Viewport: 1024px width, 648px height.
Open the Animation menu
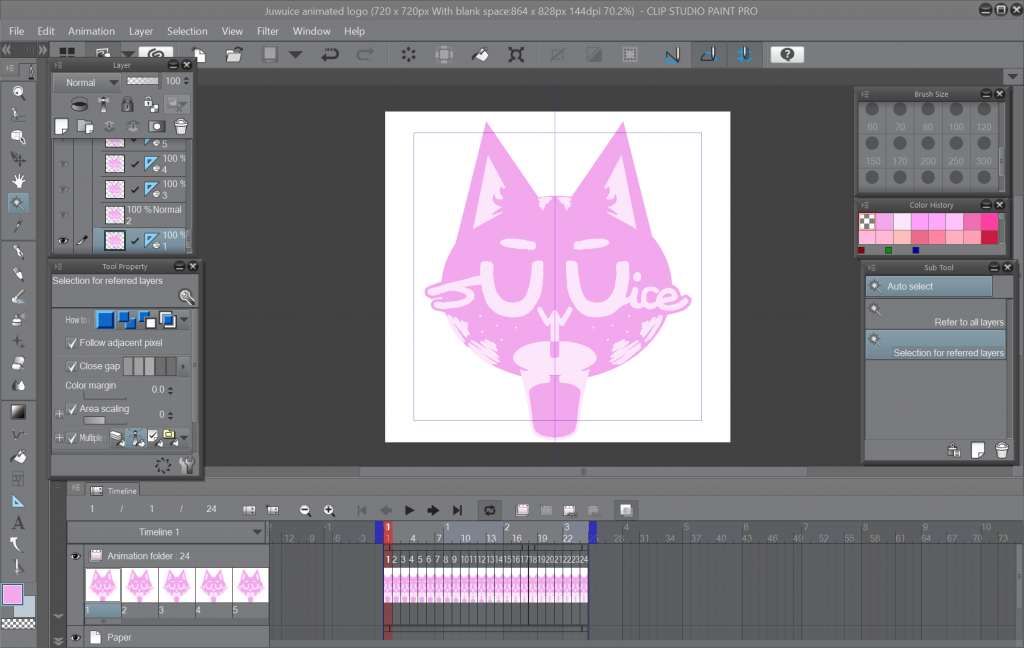[91, 31]
